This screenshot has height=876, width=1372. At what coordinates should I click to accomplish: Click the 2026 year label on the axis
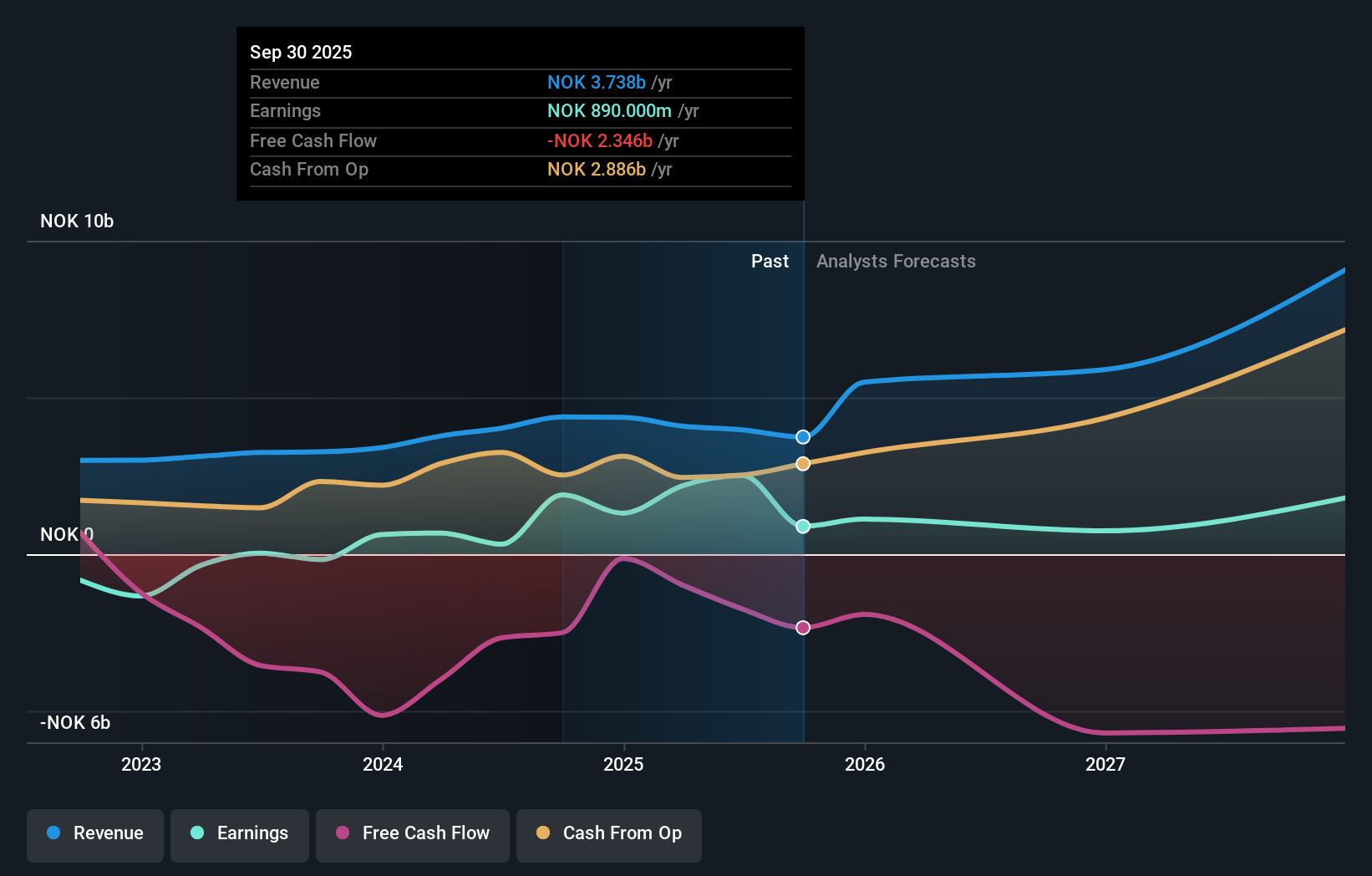click(865, 763)
